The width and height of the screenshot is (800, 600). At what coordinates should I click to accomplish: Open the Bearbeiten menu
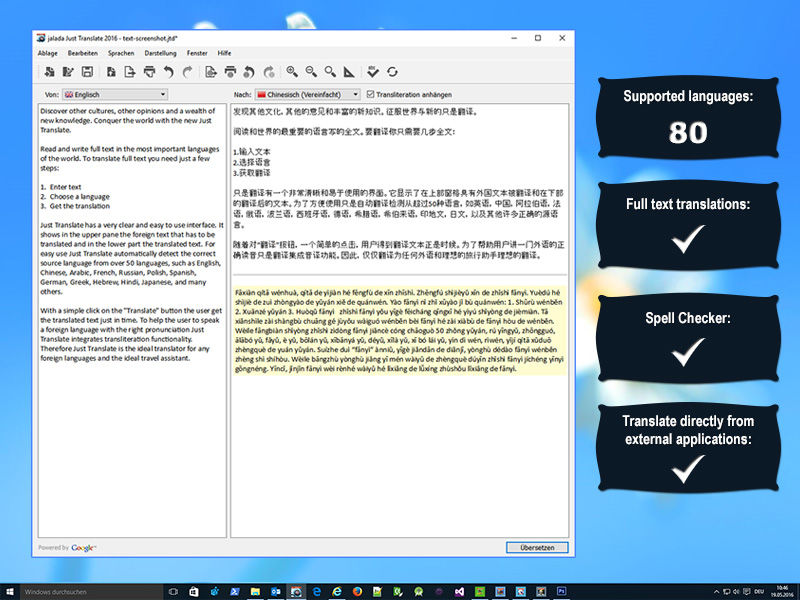(83, 53)
